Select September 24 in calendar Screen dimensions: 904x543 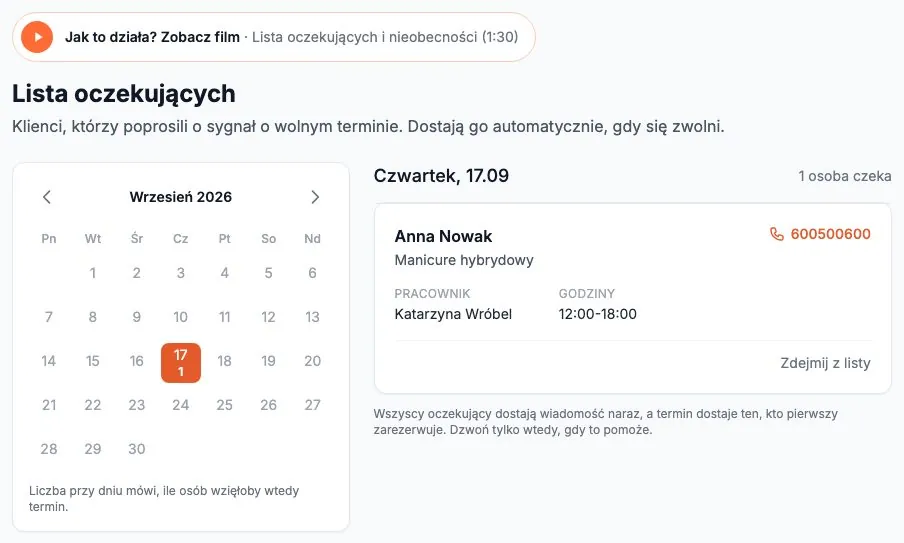180,405
